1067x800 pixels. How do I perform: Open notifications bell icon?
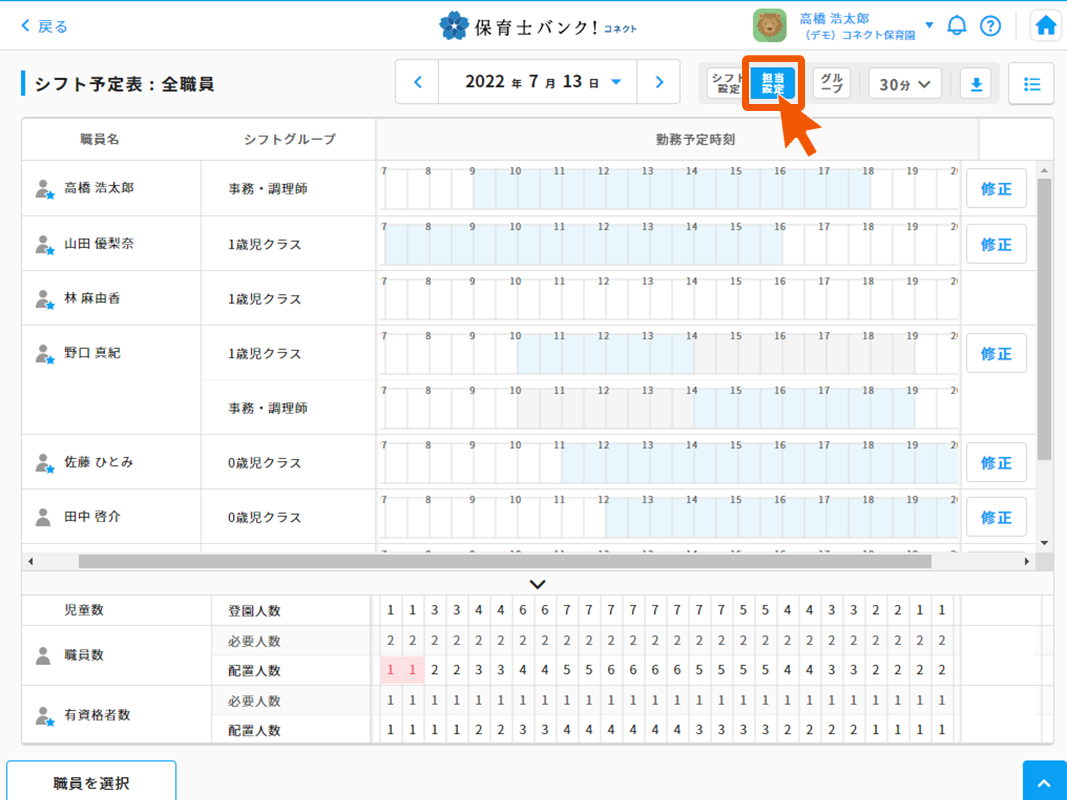pyautogui.click(x=957, y=26)
